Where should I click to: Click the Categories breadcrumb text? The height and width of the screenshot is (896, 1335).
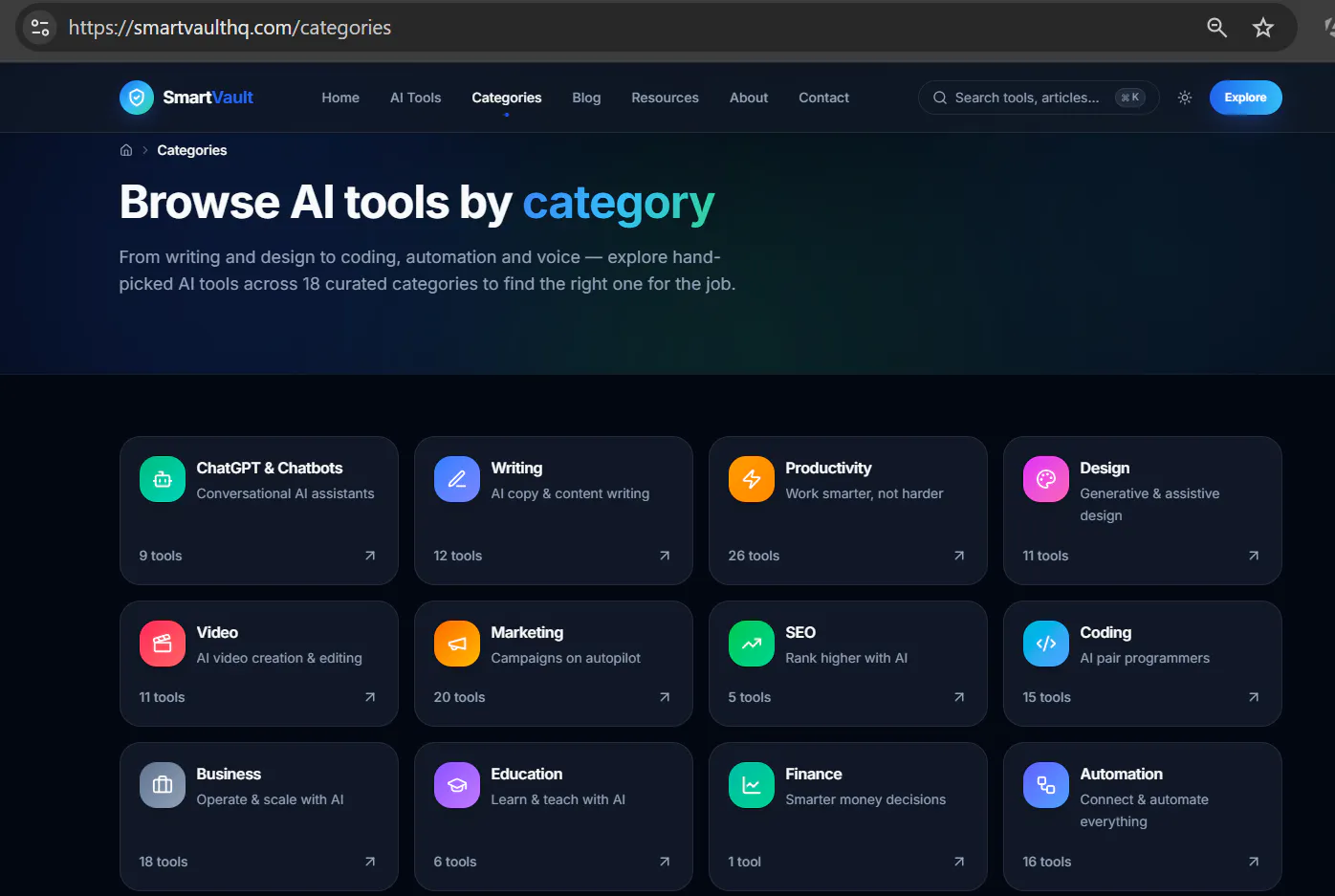point(192,150)
